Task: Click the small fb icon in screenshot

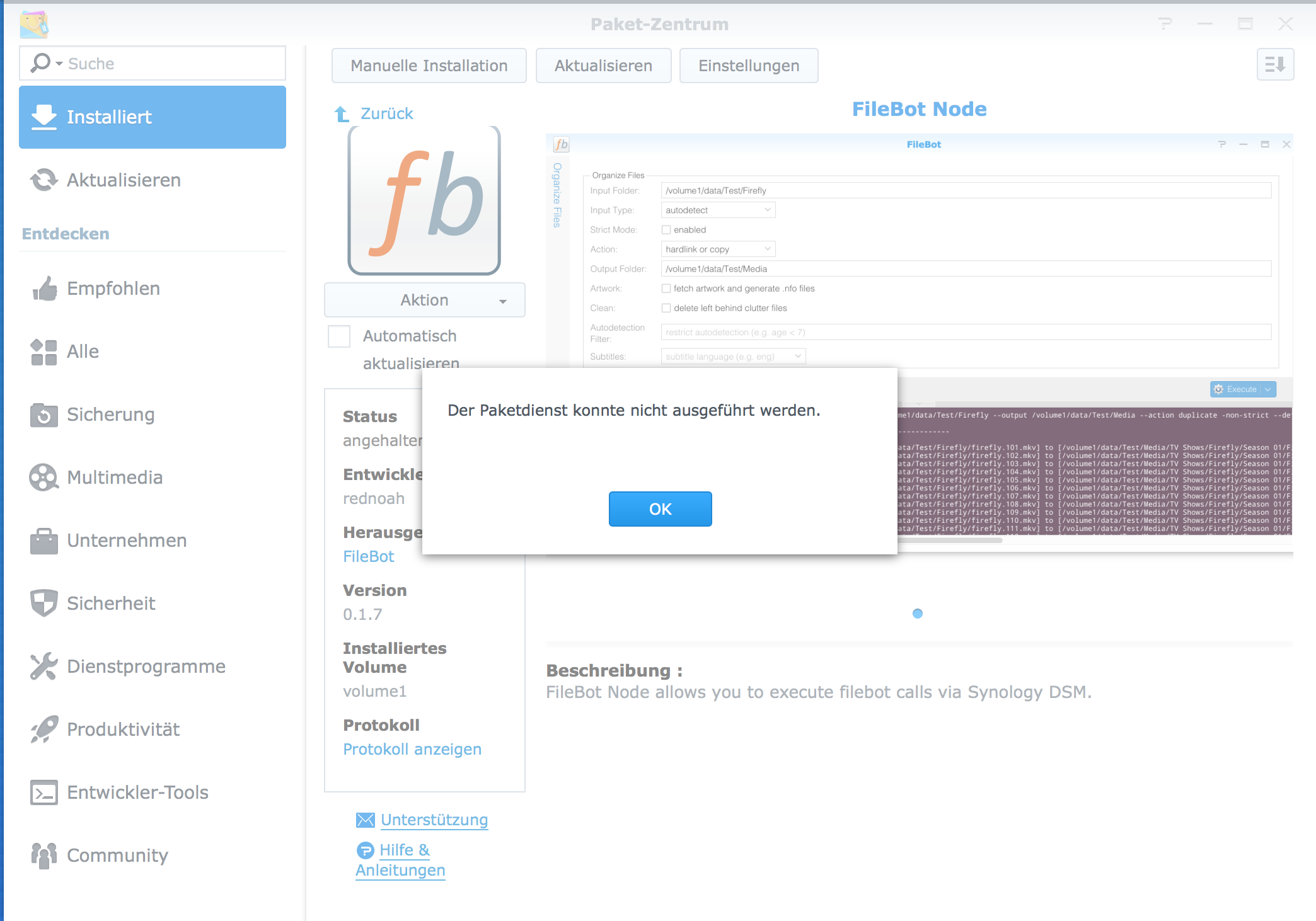Action: (561, 144)
